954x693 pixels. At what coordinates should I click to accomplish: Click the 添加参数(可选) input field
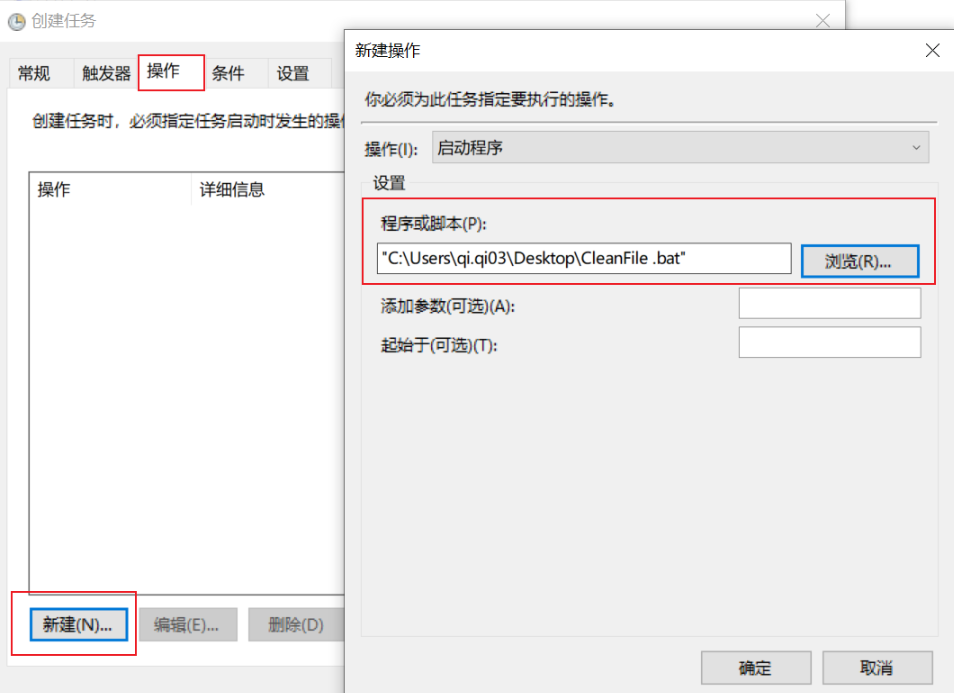click(830, 302)
